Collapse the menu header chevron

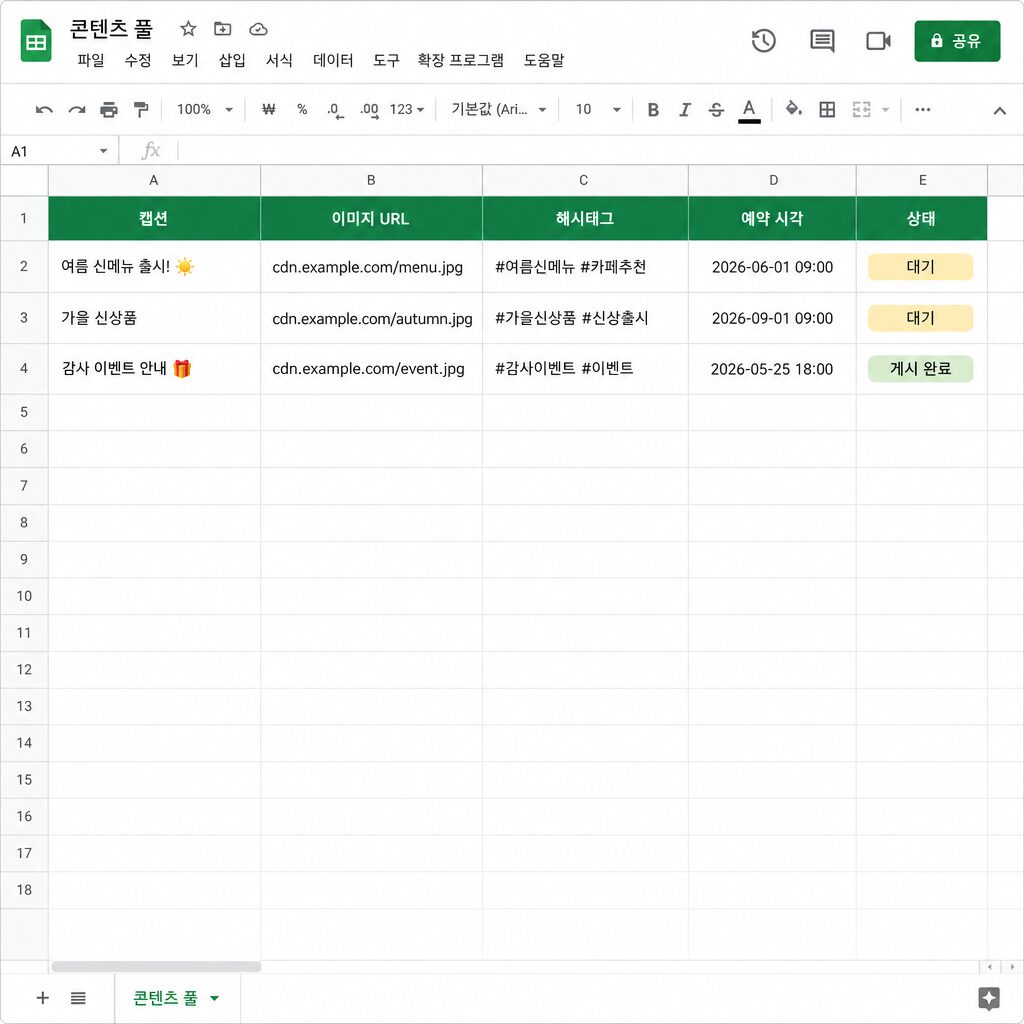click(x=999, y=110)
